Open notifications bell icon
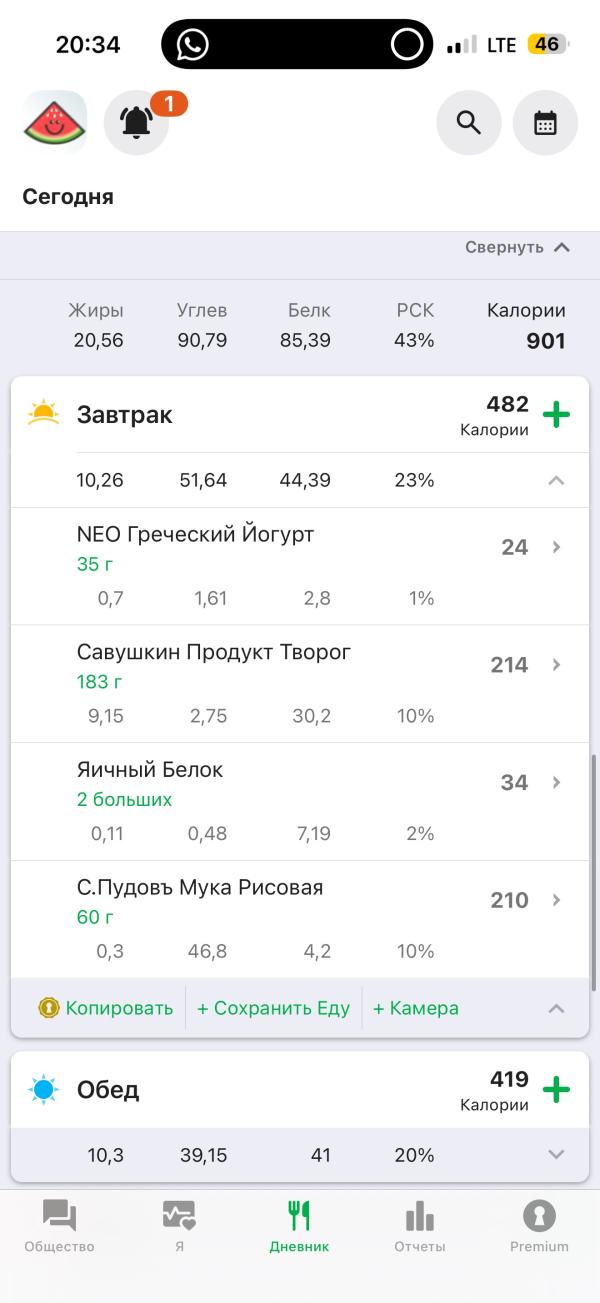This screenshot has width=600, height=1303. click(137, 123)
